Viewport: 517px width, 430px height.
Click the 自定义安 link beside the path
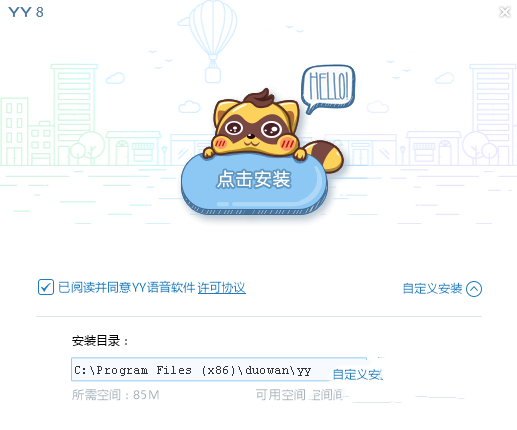pos(358,374)
